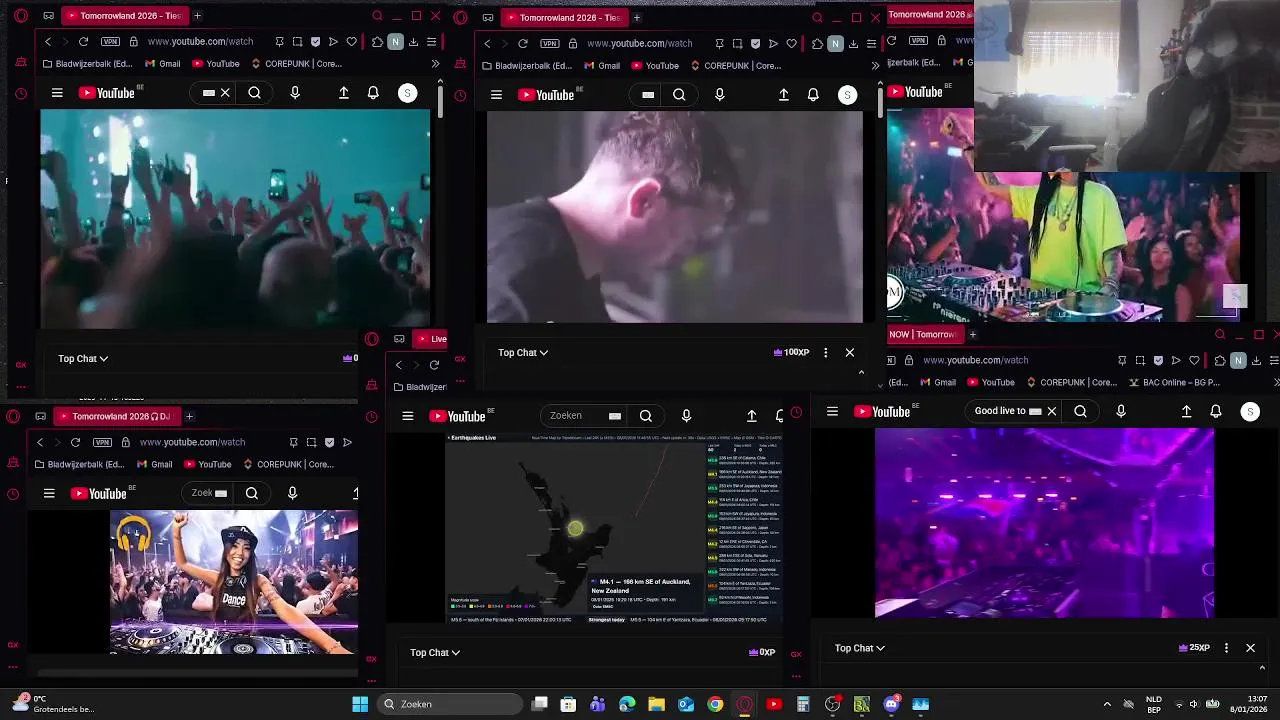Show hidden system tray icons
Image resolution: width=1280 pixels, height=720 pixels.
tap(1107, 704)
